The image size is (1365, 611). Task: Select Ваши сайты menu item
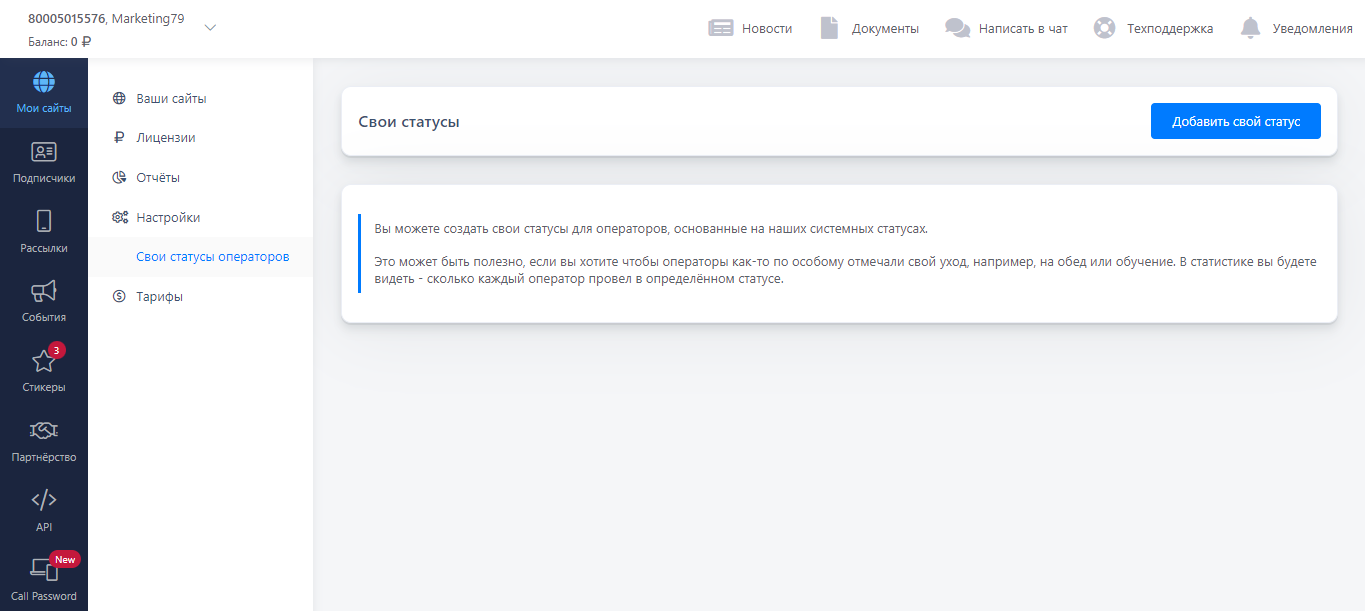coord(171,98)
